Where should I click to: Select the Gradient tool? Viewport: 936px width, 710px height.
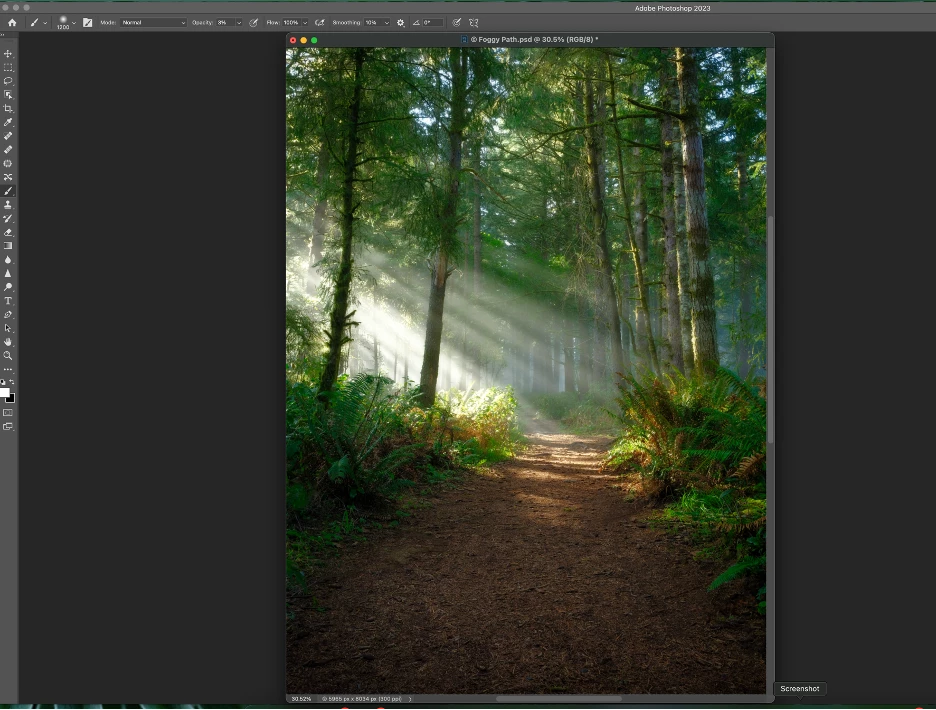(x=8, y=246)
